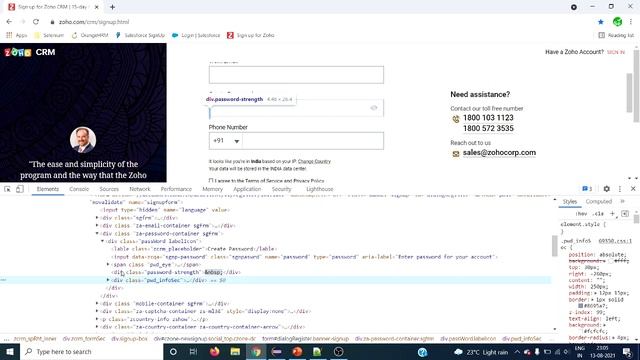Image resolution: width=640 pixels, height=360 pixels.
Task: Click the Zoho CRM logo
Action: (x=30, y=52)
